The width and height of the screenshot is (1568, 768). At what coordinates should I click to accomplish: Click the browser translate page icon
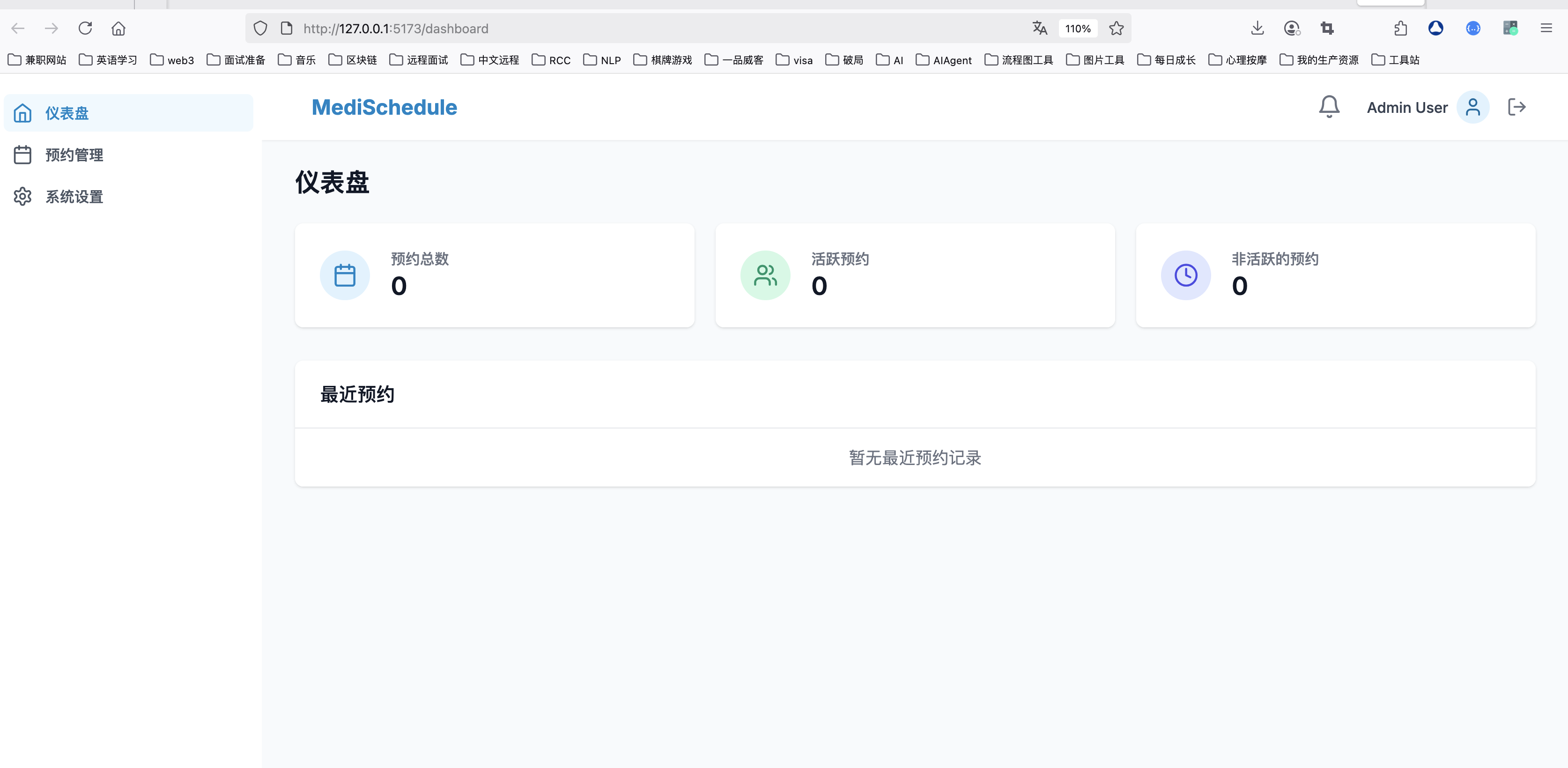click(x=1040, y=28)
